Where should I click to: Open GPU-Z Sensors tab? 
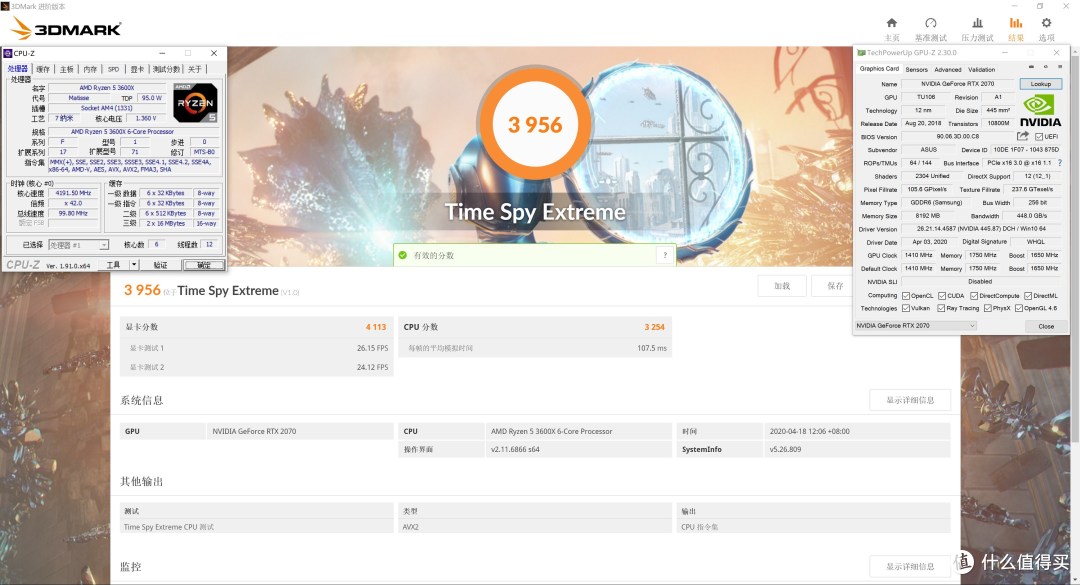point(916,70)
